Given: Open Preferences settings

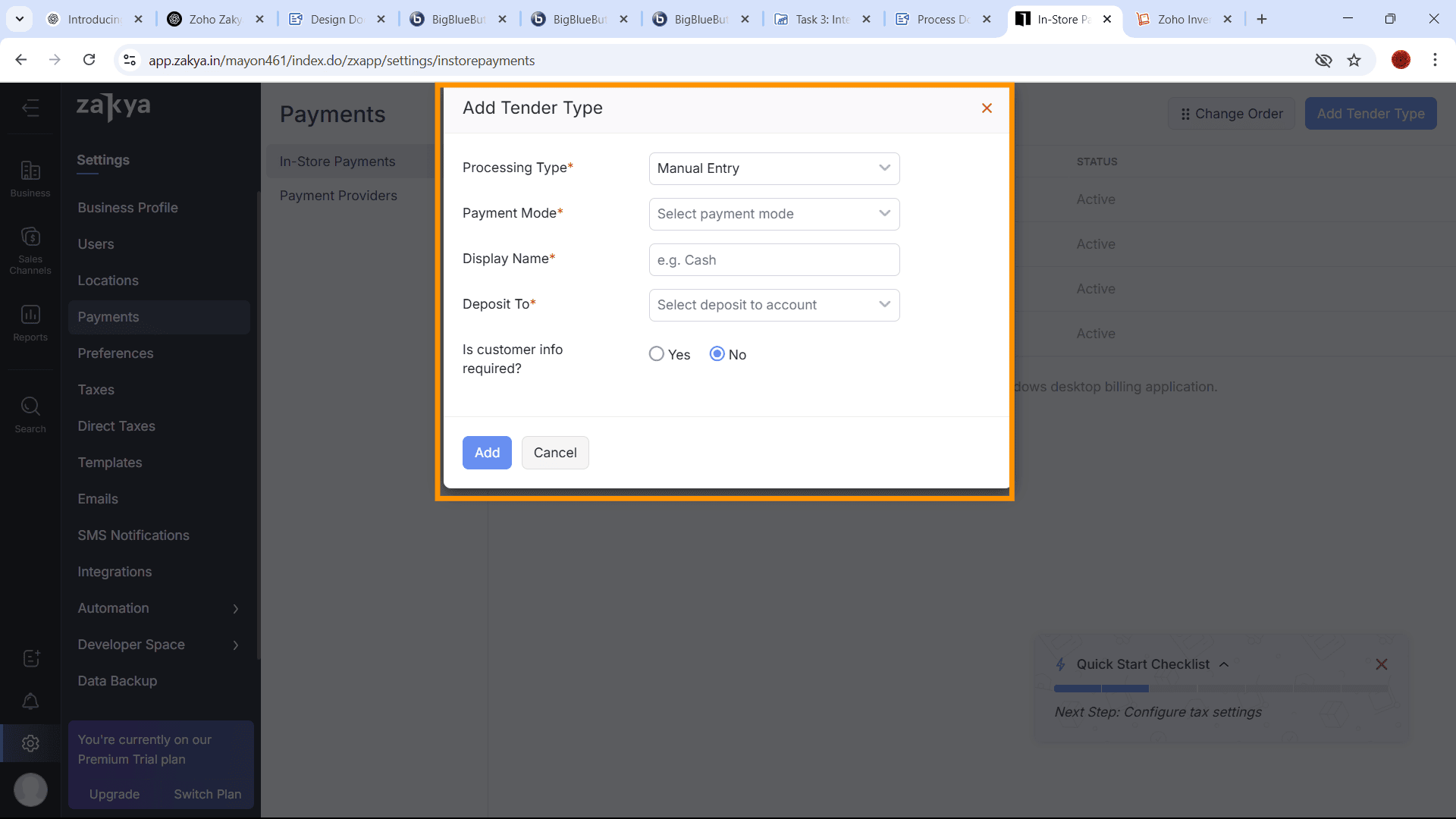Looking at the screenshot, I should 115,353.
